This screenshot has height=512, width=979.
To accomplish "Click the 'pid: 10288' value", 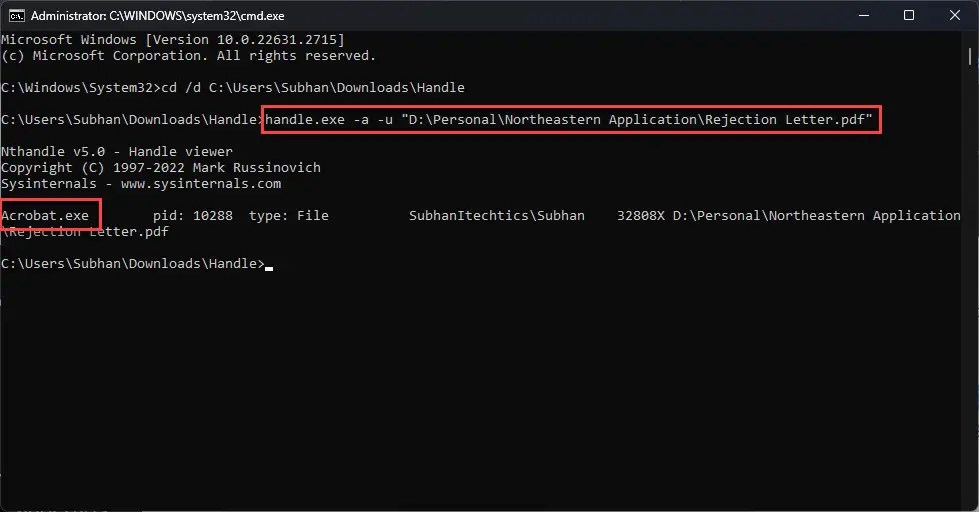I will pyautogui.click(x=193, y=215).
